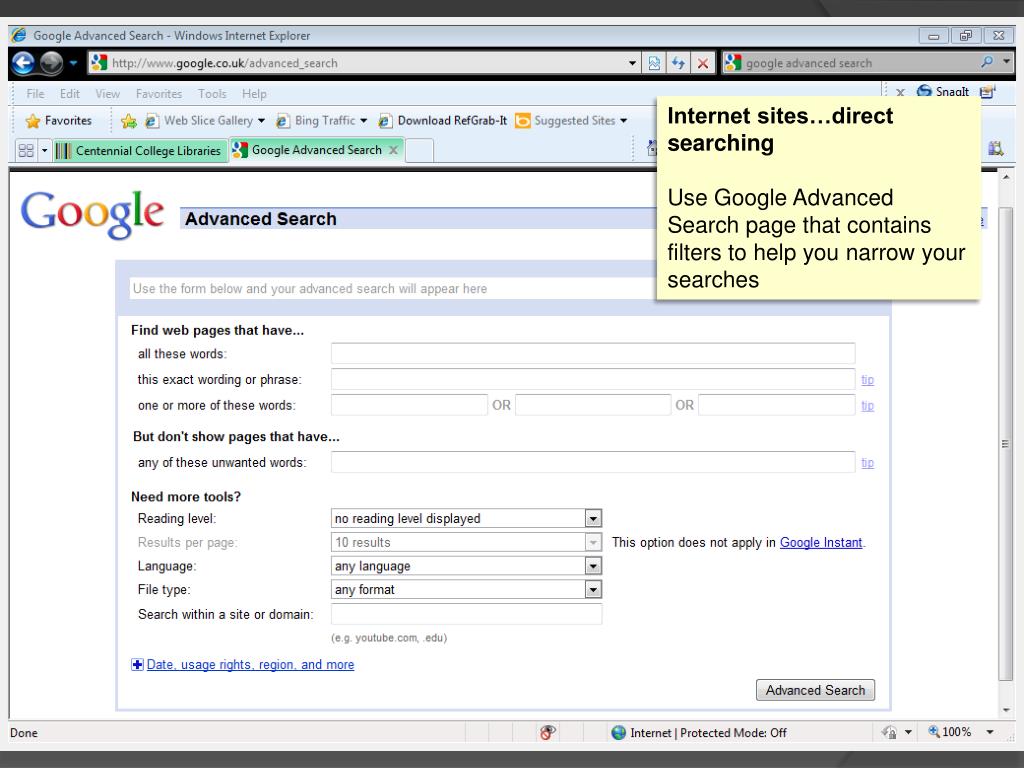
Task: Open the search provider options arrow
Action: pos(1006,62)
